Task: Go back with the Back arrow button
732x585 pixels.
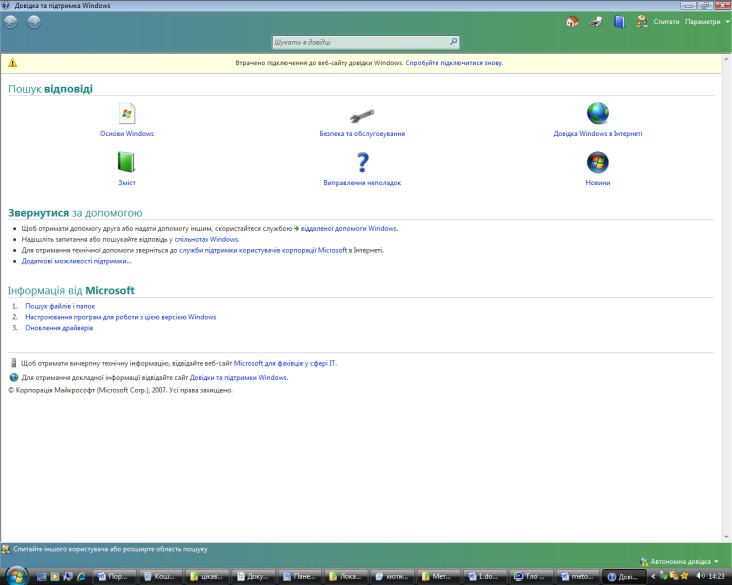Action: tap(11, 22)
